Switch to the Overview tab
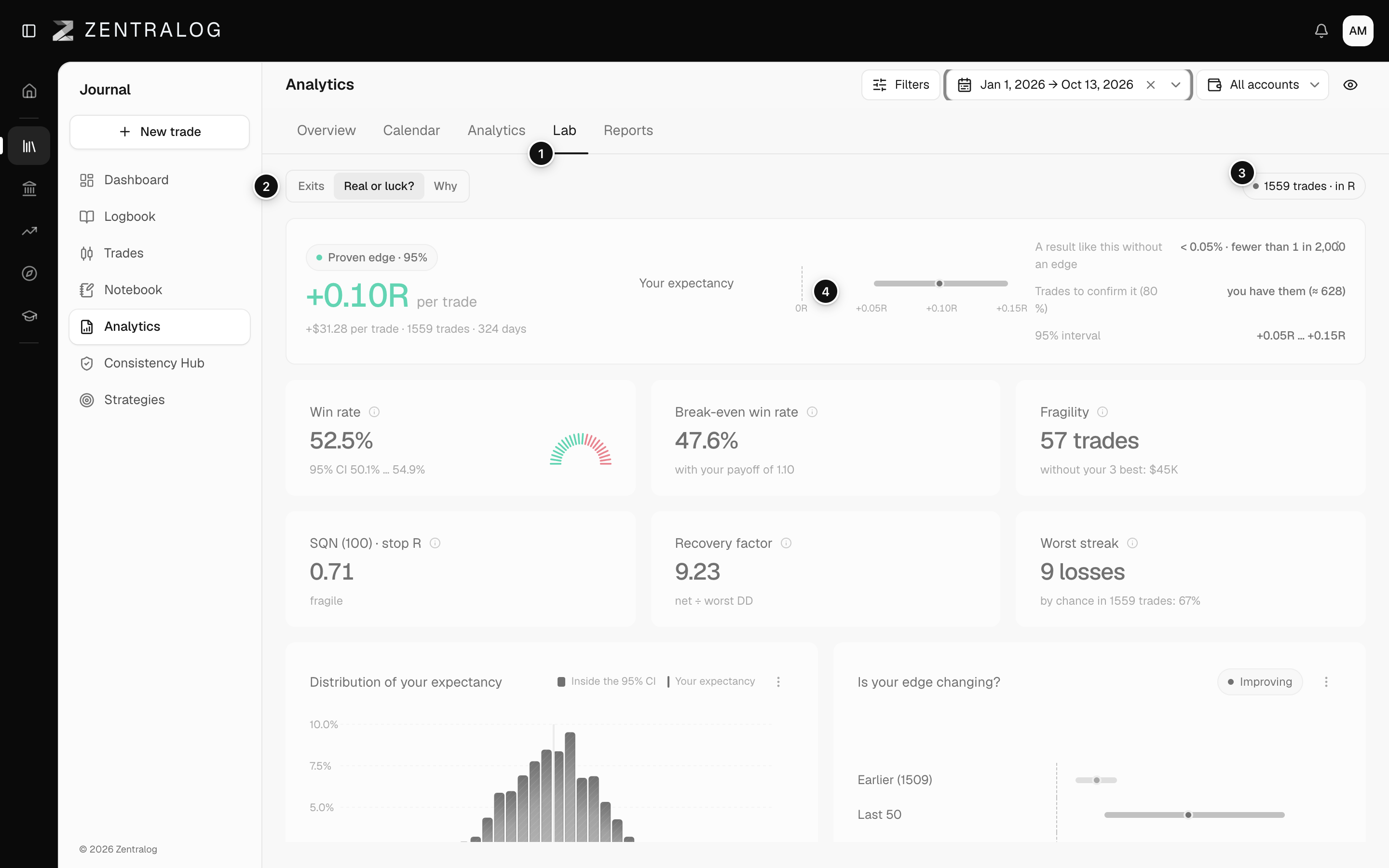 326,130
